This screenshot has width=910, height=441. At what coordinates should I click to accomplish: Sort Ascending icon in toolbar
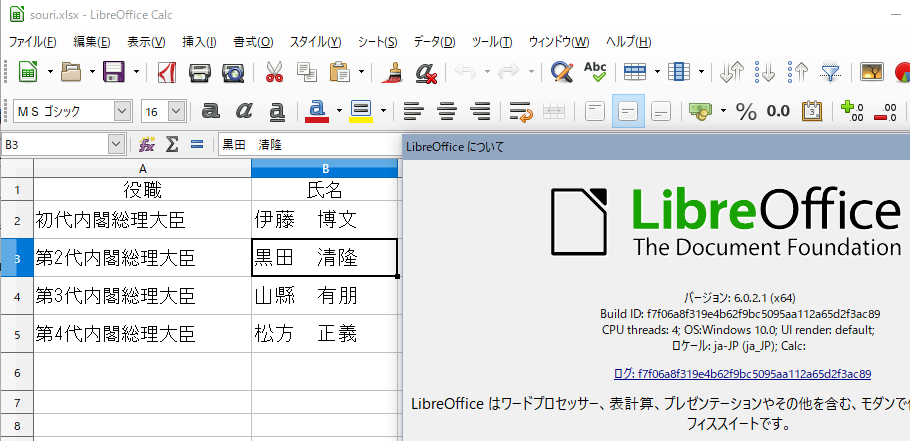click(x=765, y=72)
